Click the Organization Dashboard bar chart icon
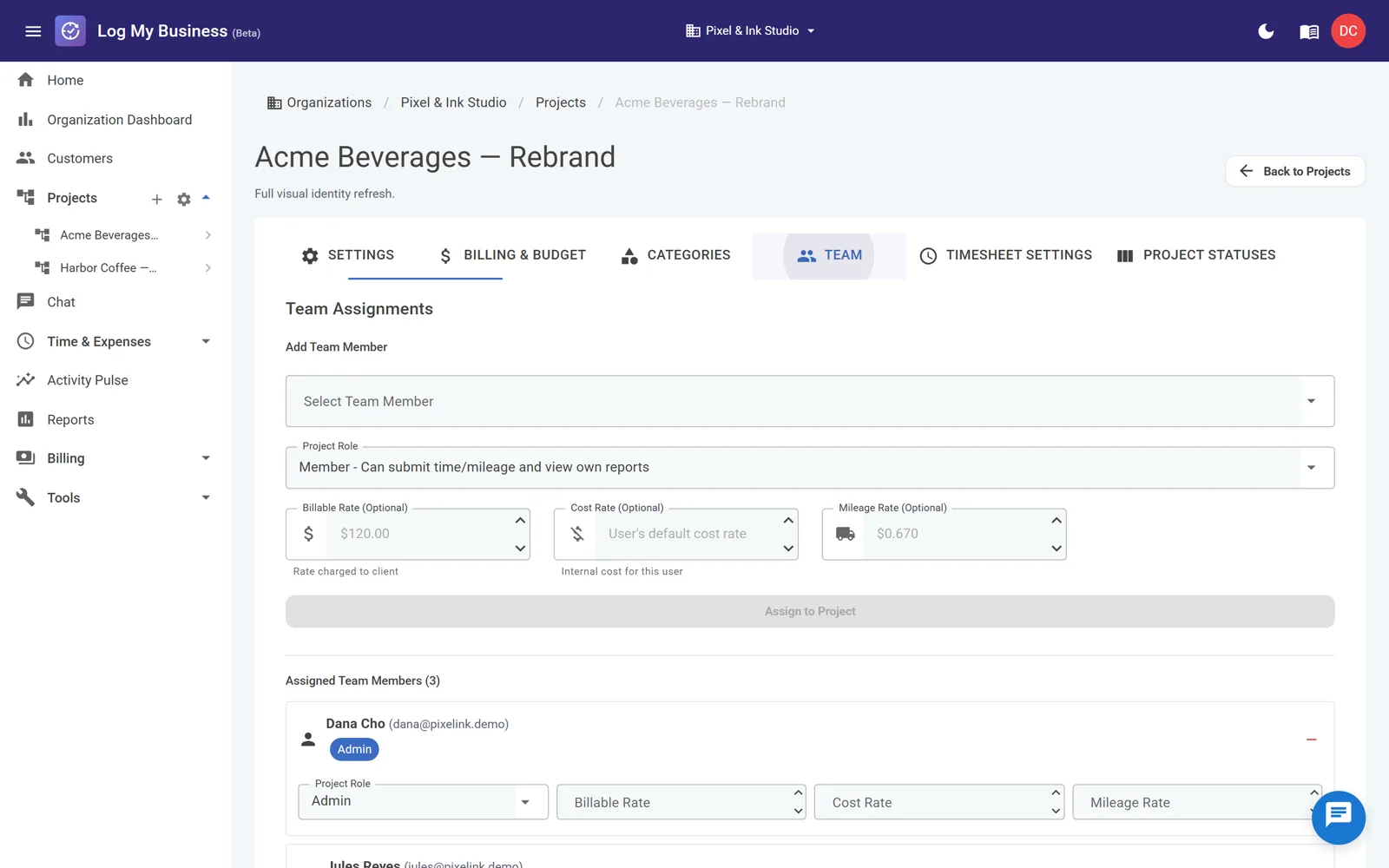1389x868 pixels. click(x=26, y=120)
